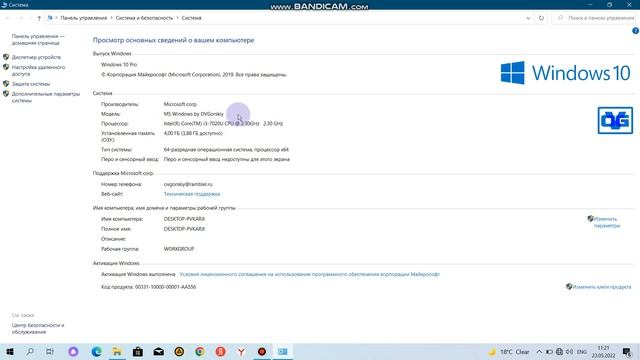The image size is (640, 360).
Task: Open clock and calendar at 11:21
Action: [603, 351]
